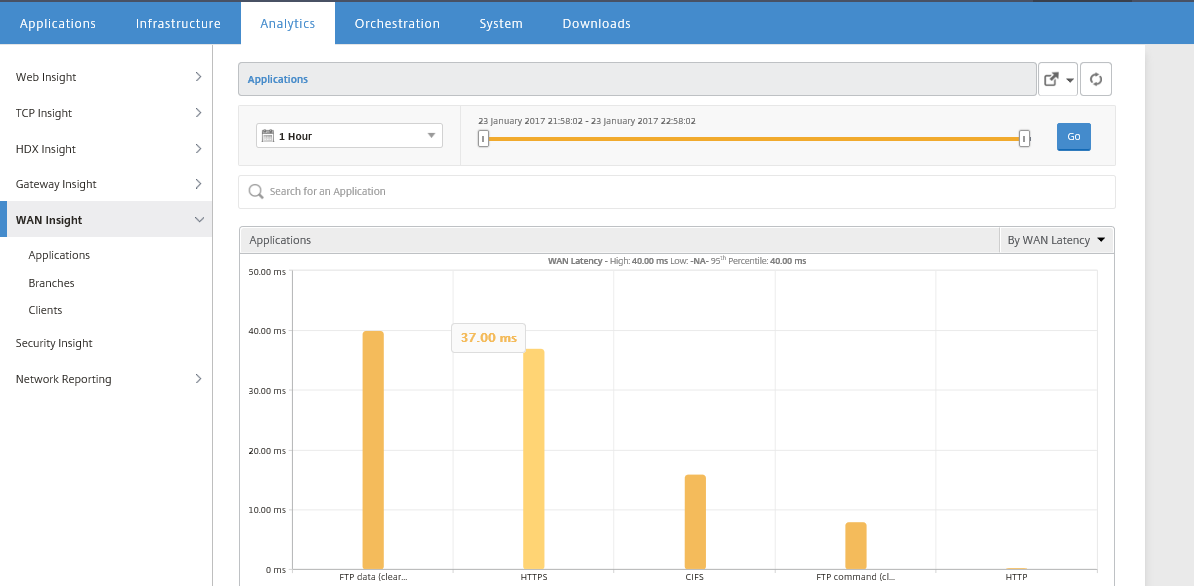1194x586 pixels.
Task: Go to the Orchestration tab
Action: click(397, 24)
